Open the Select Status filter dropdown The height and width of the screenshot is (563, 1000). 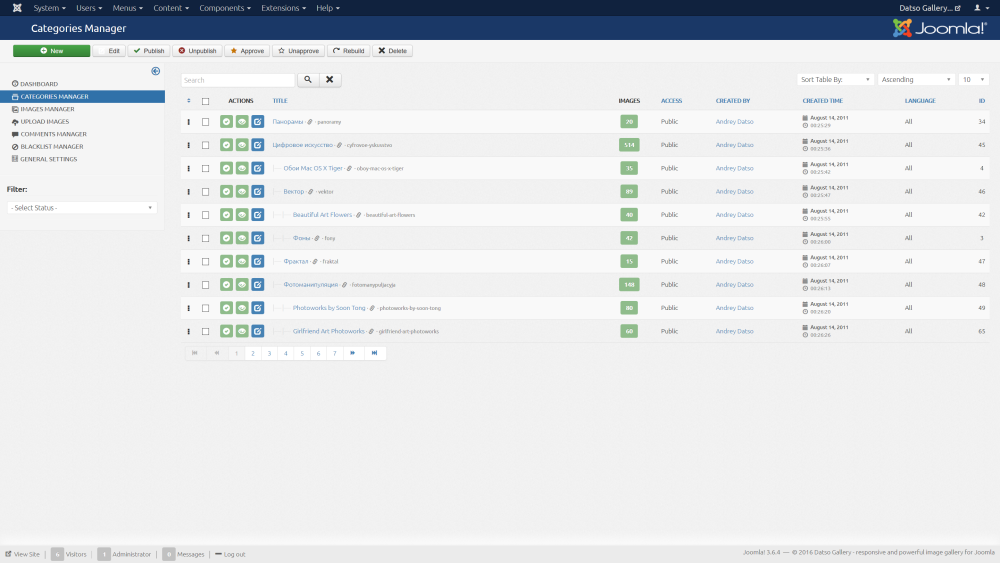(82, 208)
